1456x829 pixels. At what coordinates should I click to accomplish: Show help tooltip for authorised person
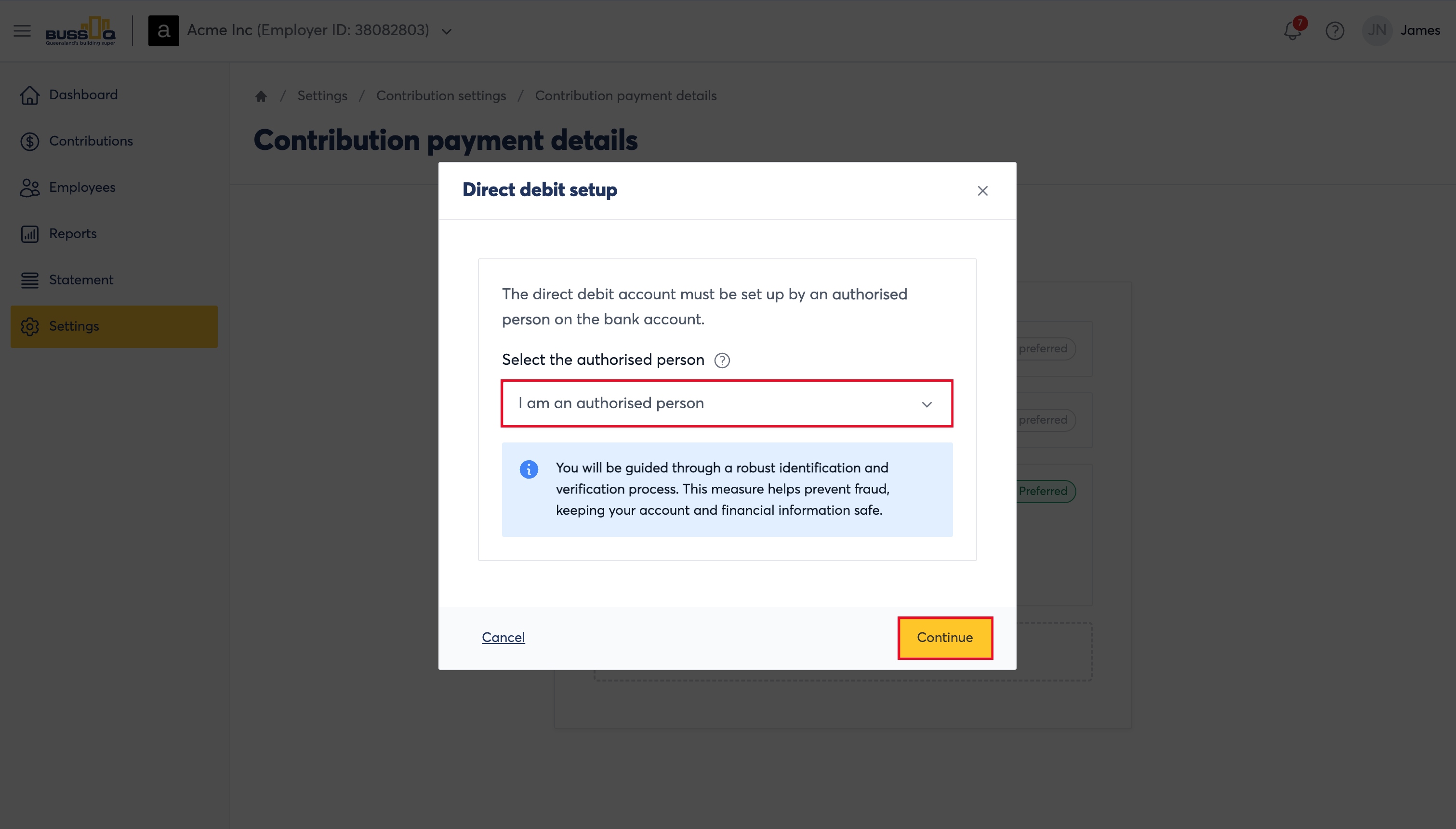[x=721, y=361]
